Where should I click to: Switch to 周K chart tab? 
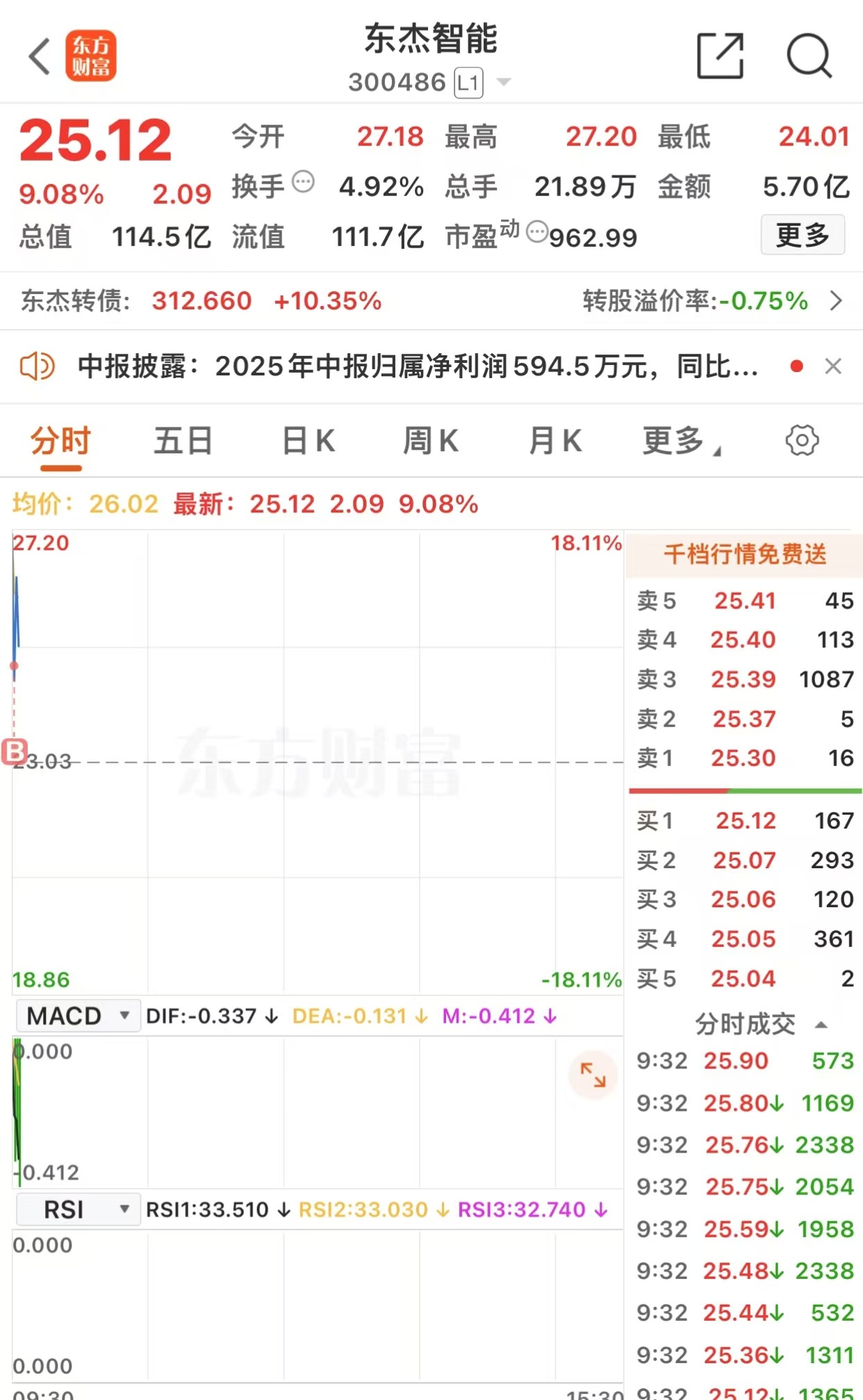coord(431,441)
